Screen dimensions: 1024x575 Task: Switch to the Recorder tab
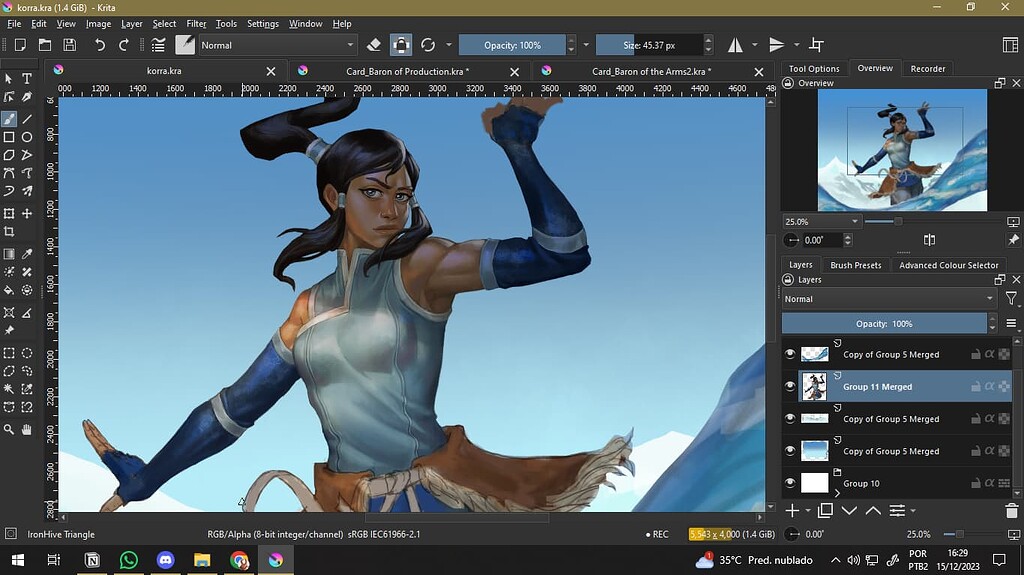coord(927,69)
